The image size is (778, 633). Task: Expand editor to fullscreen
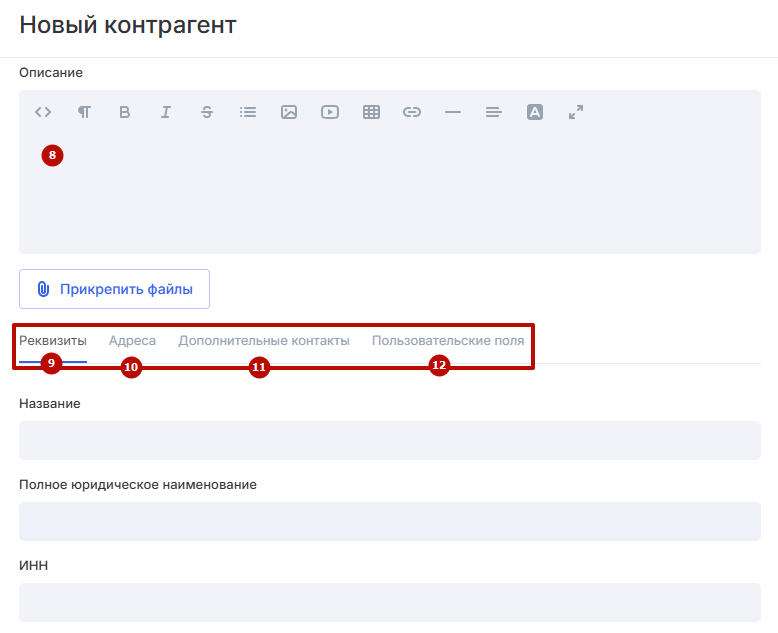click(x=576, y=112)
